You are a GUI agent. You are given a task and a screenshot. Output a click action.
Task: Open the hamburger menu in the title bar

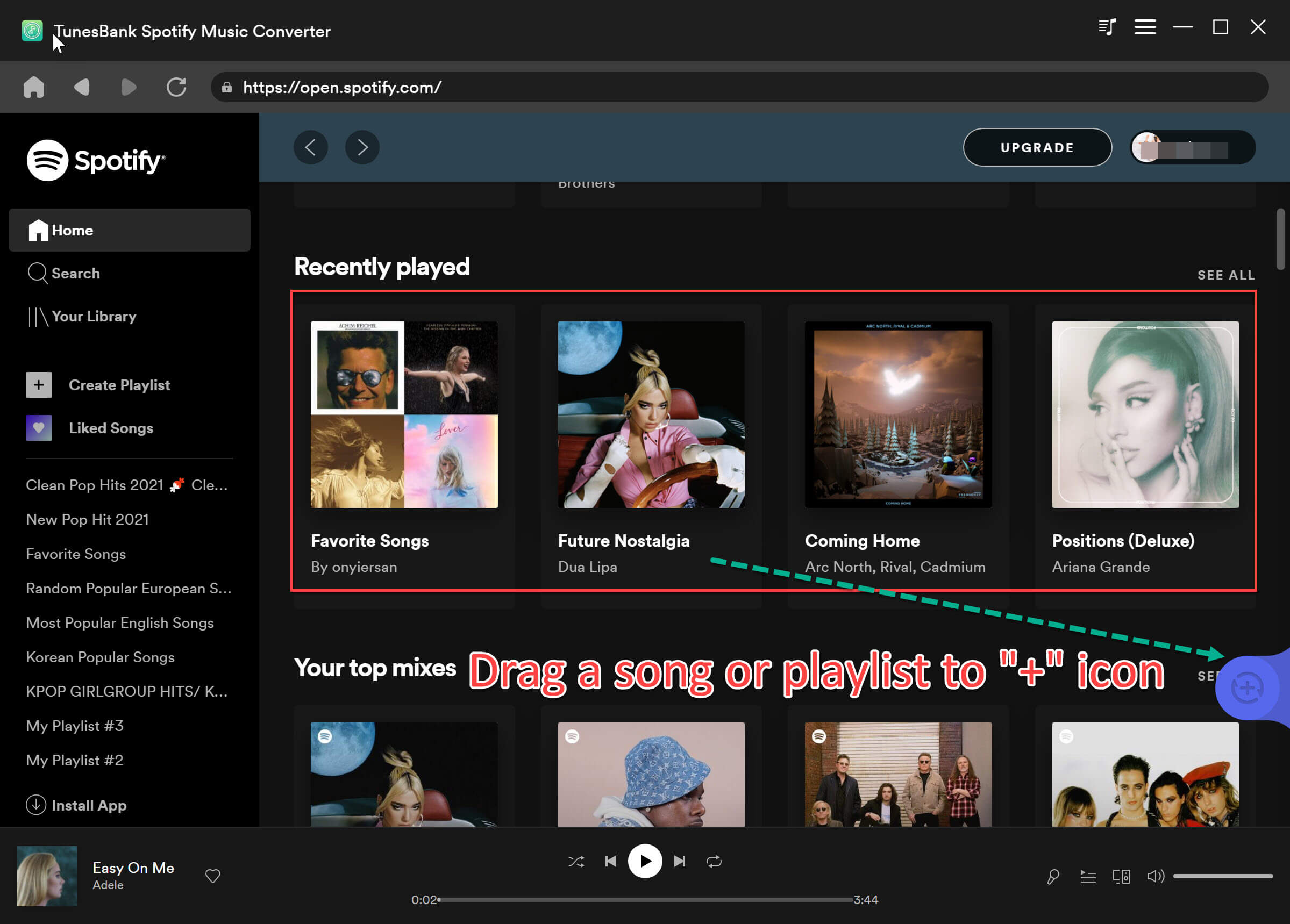coord(1145,27)
